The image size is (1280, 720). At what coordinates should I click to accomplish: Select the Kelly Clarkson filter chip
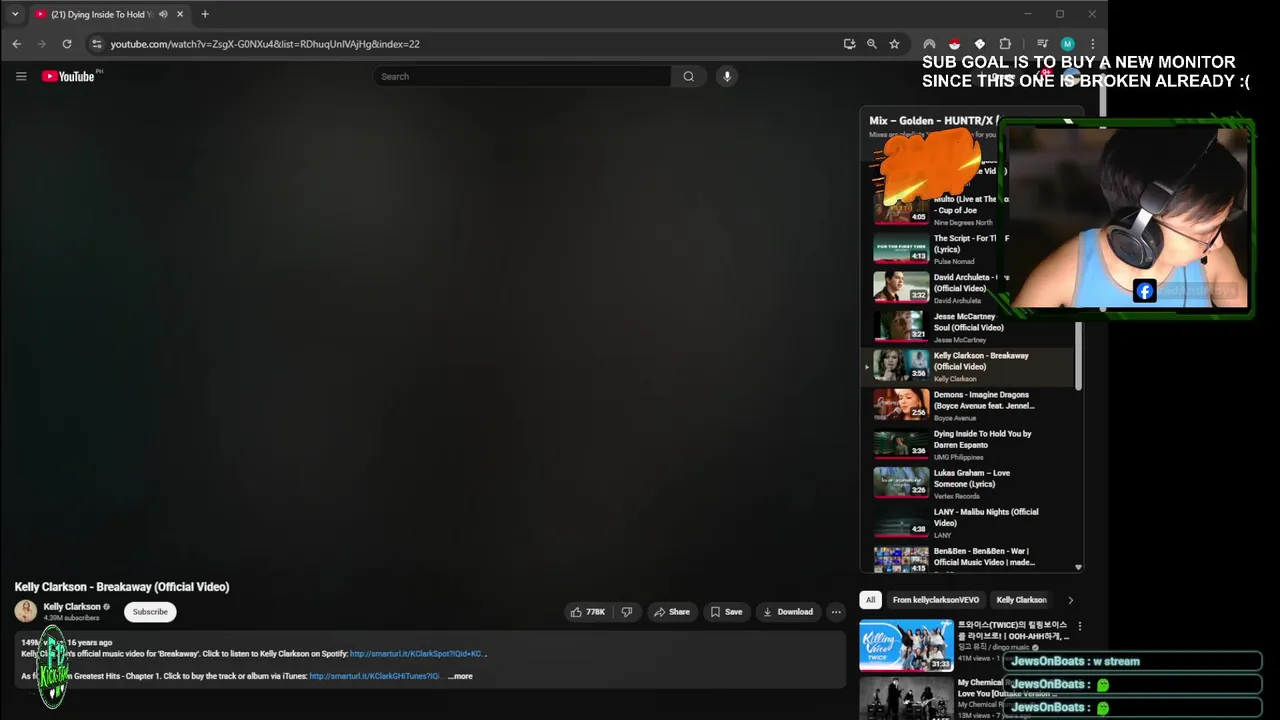1021,600
